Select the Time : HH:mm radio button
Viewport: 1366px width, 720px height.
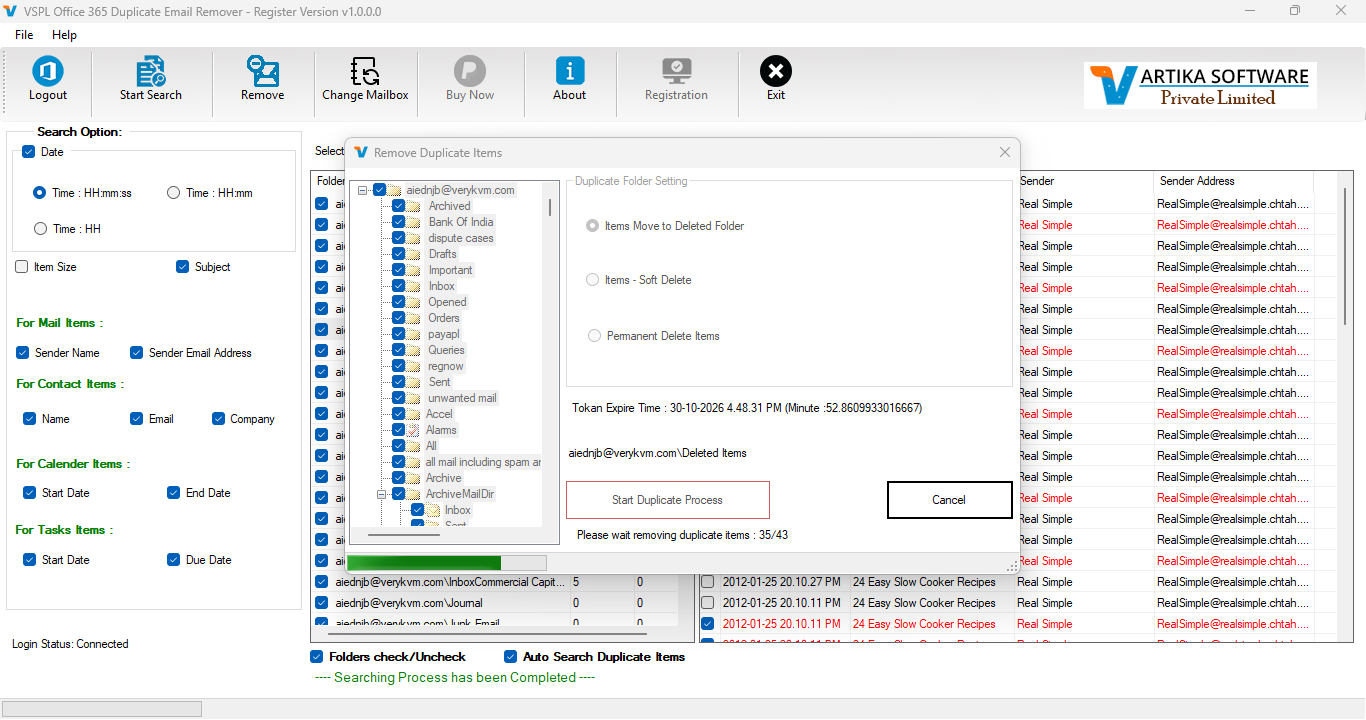pos(173,193)
